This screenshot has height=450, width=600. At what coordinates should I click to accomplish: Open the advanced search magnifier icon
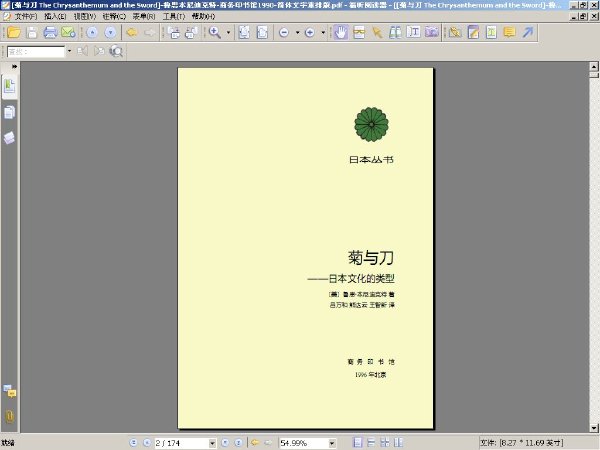pos(116,51)
